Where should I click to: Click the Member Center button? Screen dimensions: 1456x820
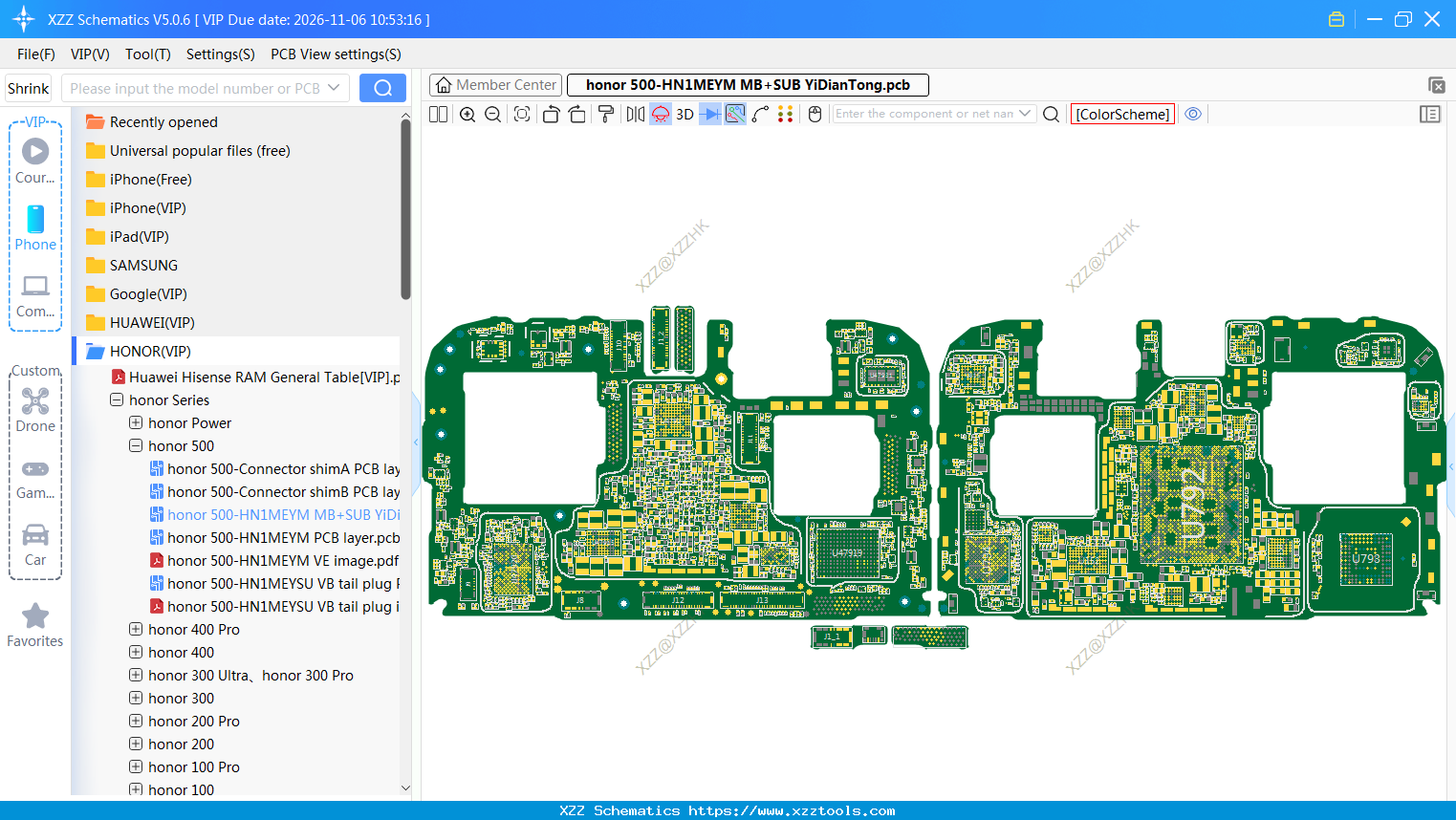pos(495,85)
